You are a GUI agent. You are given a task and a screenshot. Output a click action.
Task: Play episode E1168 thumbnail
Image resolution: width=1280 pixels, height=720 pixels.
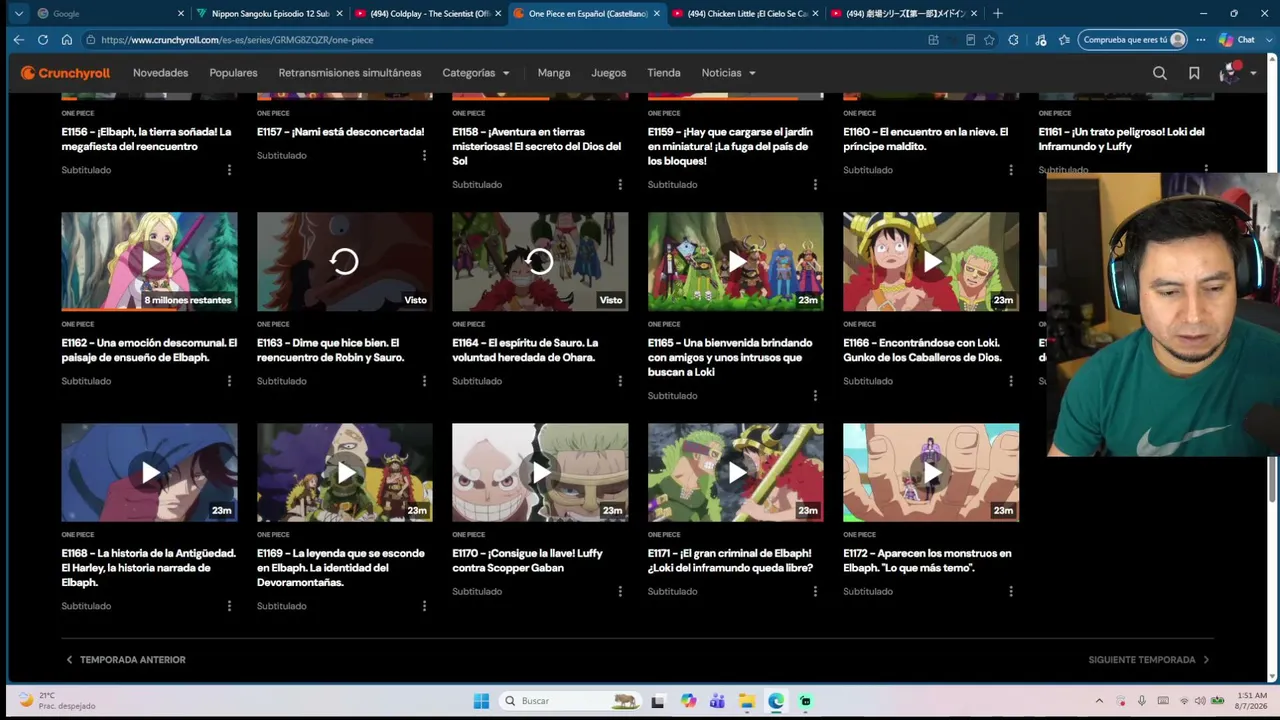[x=149, y=473]
